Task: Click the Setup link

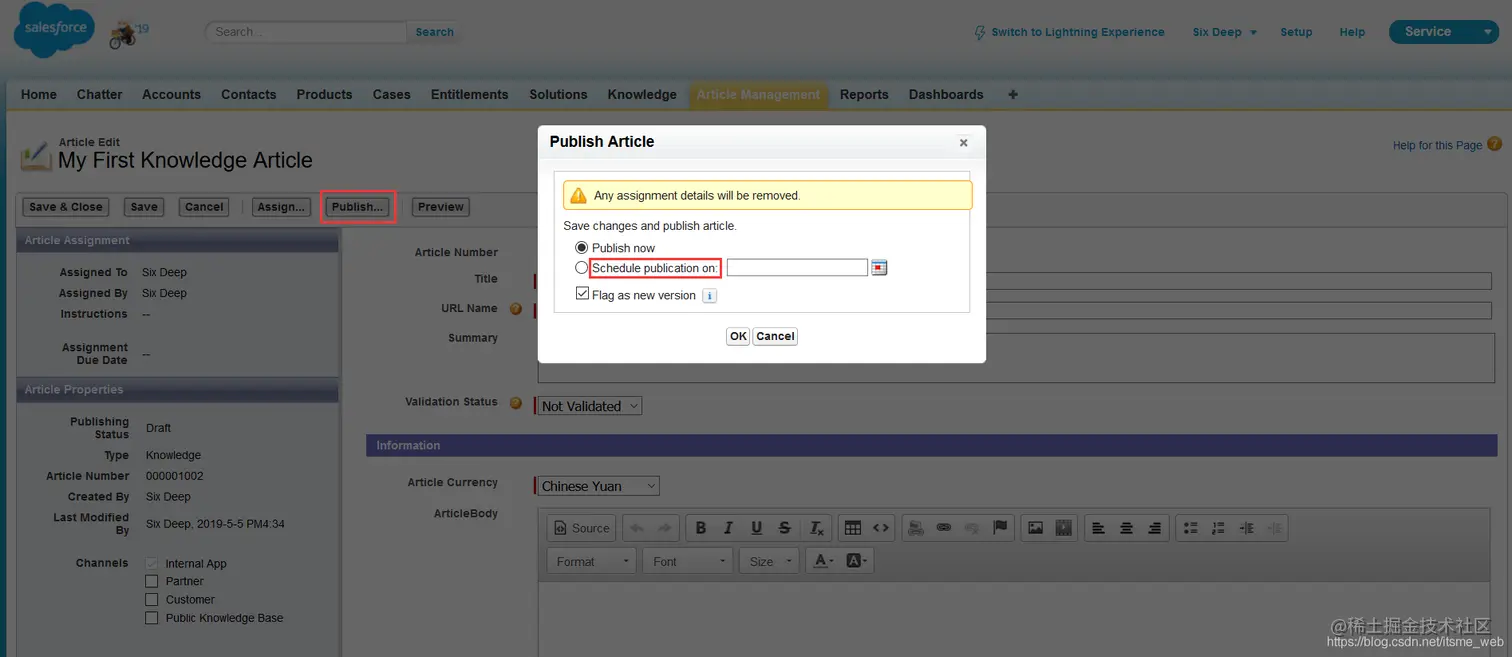Action: coord(1296,32)
